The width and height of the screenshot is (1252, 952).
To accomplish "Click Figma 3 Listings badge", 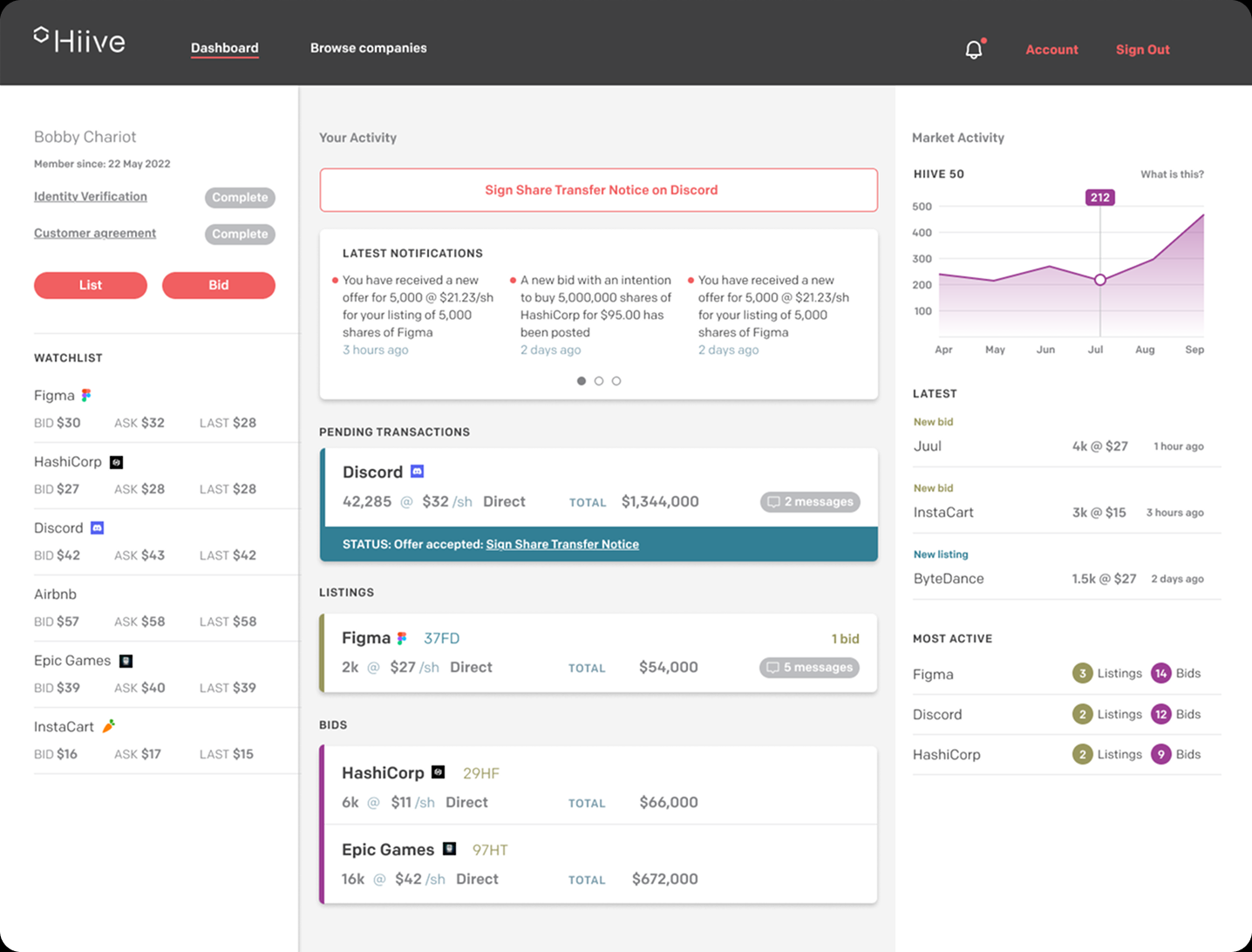I will (x=1082, y=673).
